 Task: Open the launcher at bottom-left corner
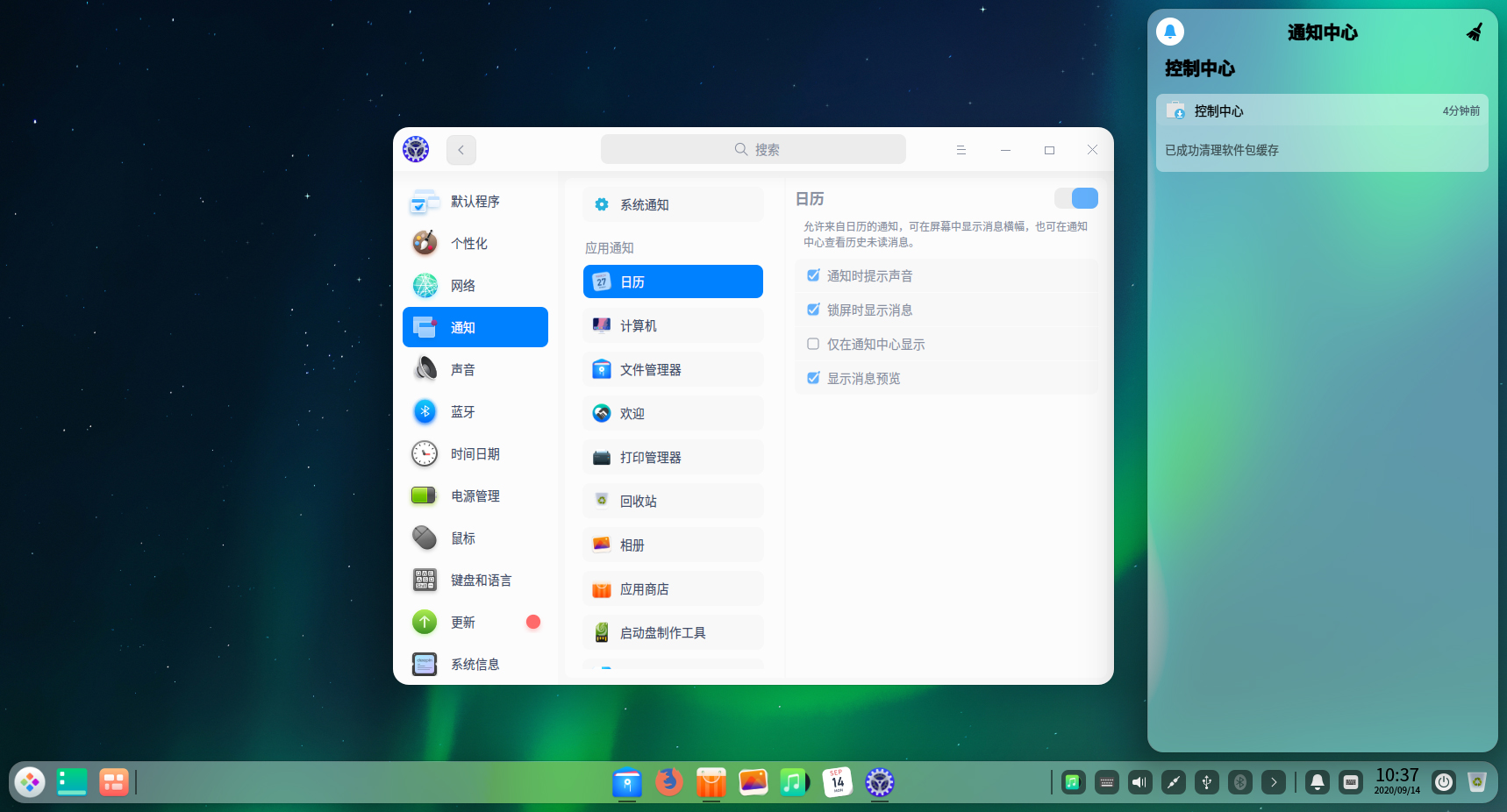coord(29,781)
